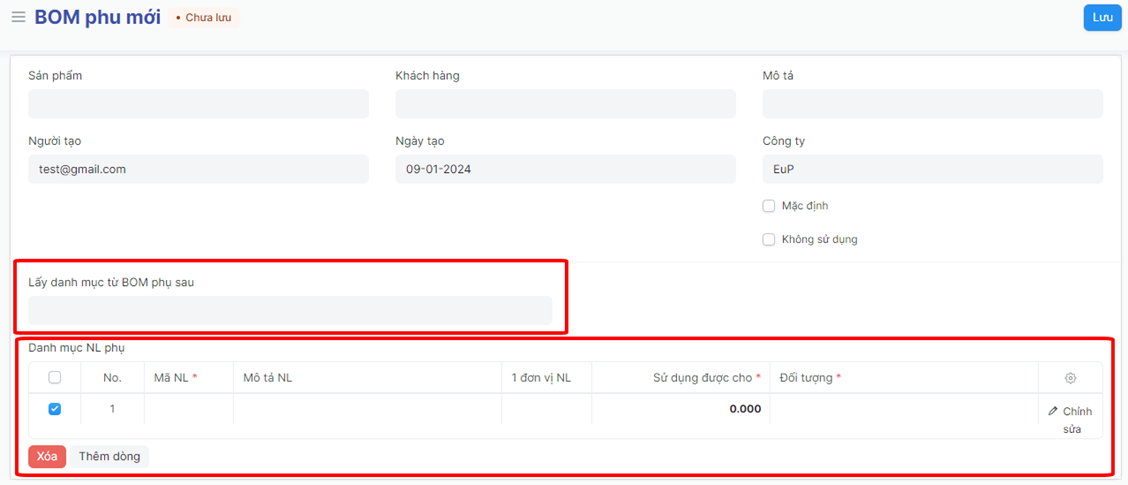Click the Mô tả input field
1128x485 pixels.
pyautogui.click(x=932, y=104)
